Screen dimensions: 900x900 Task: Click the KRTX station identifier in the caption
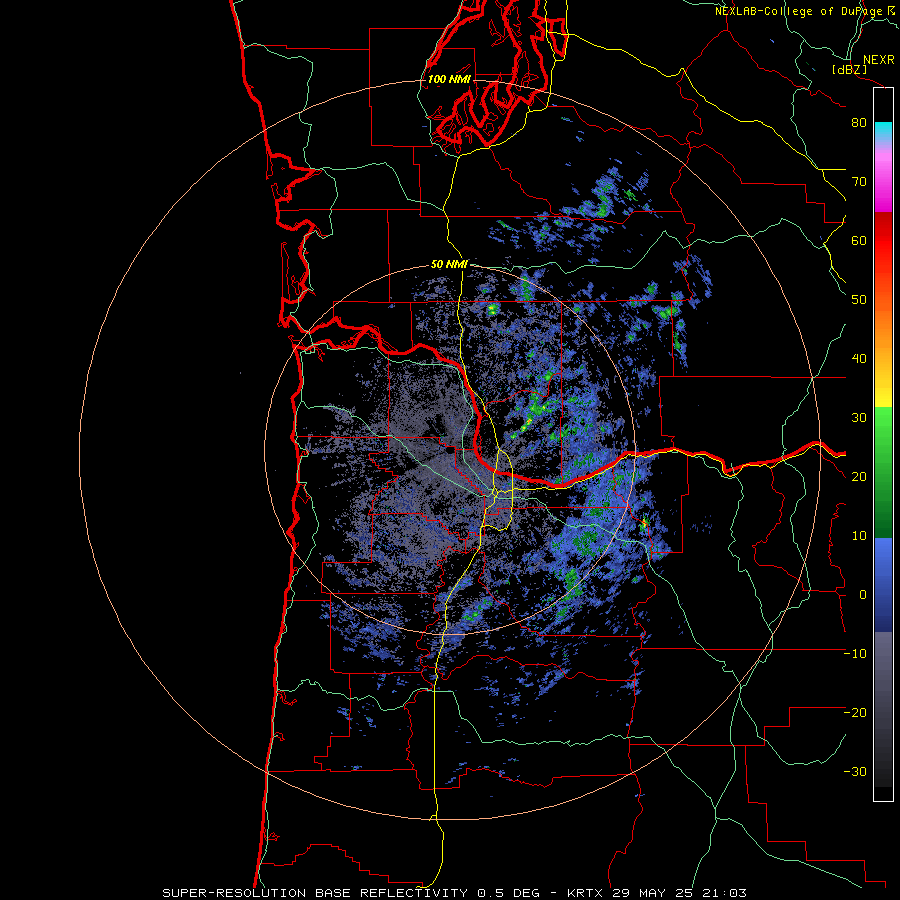click(x=587, y=893)
